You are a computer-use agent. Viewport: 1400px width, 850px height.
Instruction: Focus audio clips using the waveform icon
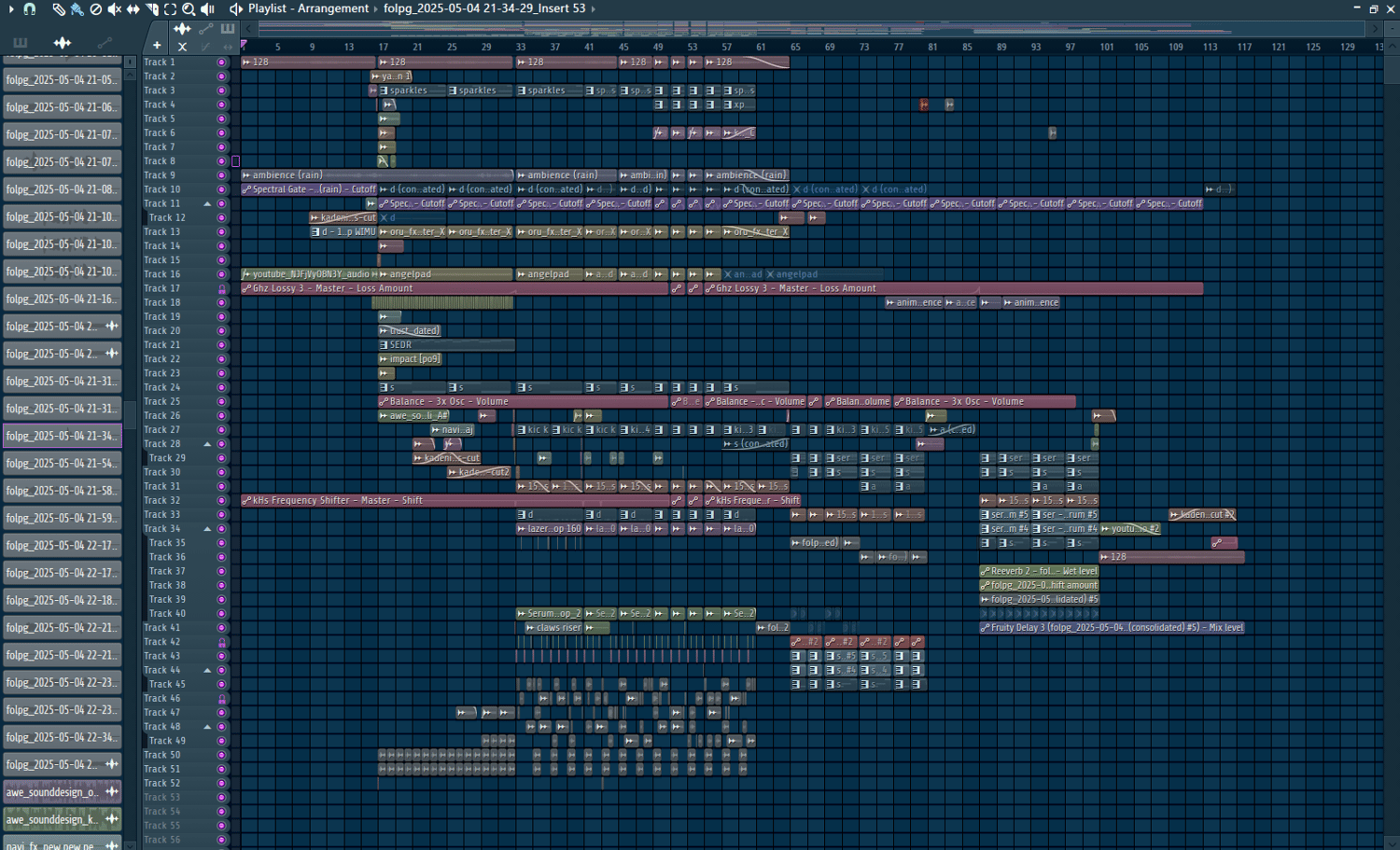[182, 29]
